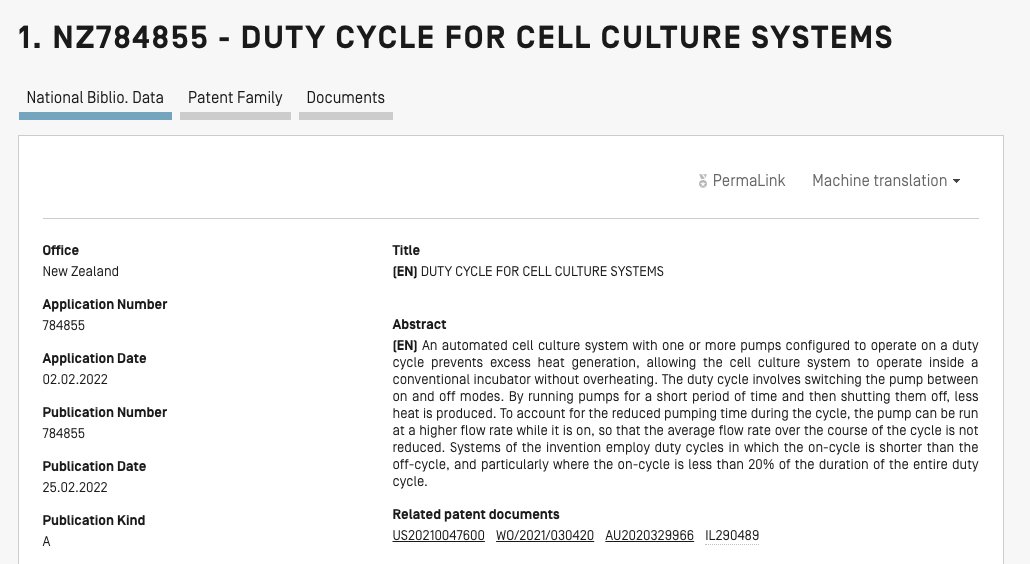This screenshot has height=564, width=1030.
Task: Open the Patent Family tab
Action: [235, 98]
